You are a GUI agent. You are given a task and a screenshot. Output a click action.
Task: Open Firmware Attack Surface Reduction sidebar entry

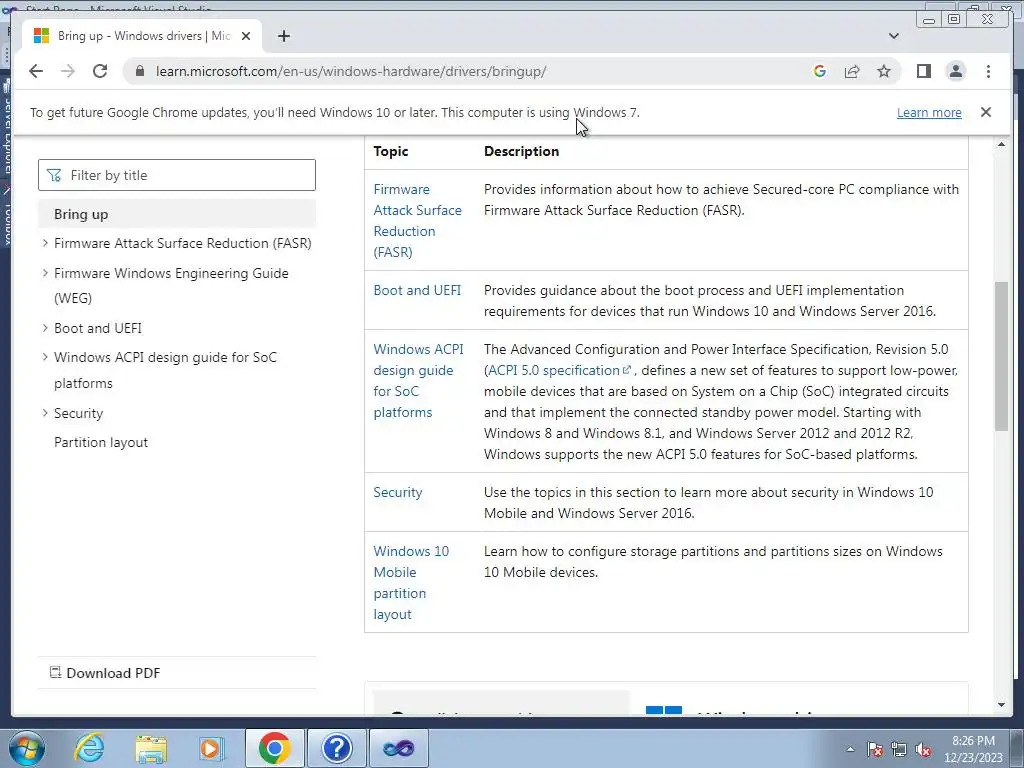tap(183, 243)
